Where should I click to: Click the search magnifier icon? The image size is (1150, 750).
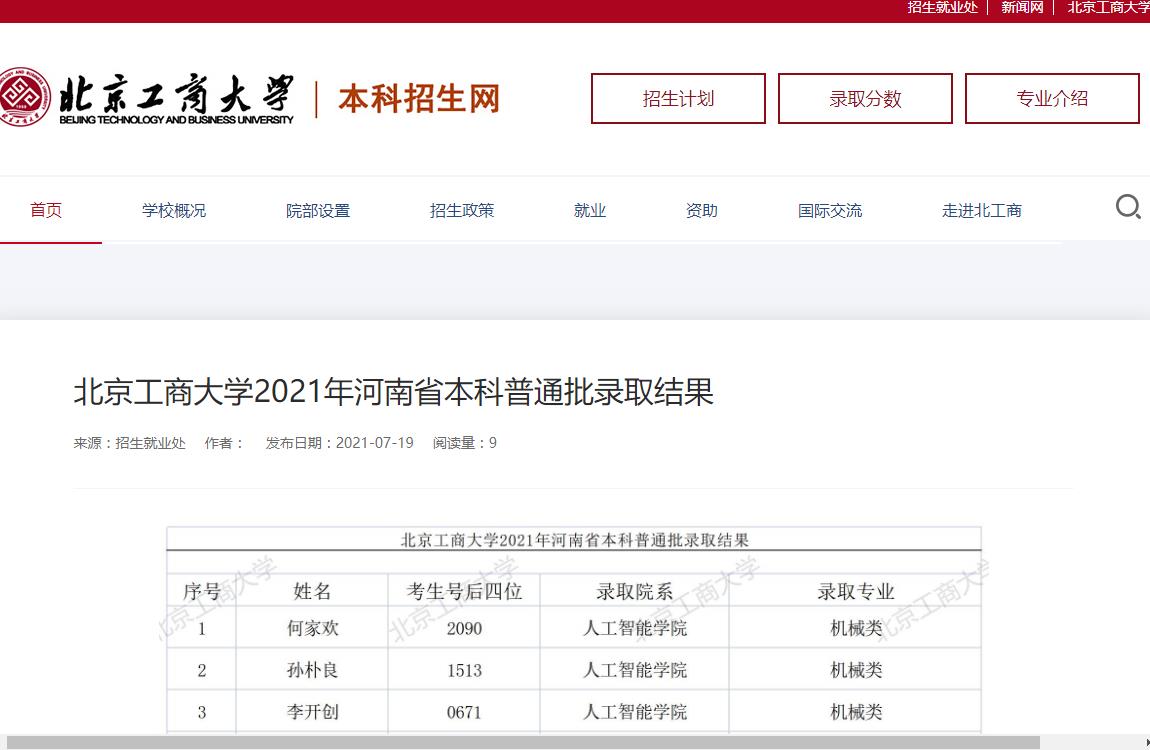click(x=1128, y=207)
